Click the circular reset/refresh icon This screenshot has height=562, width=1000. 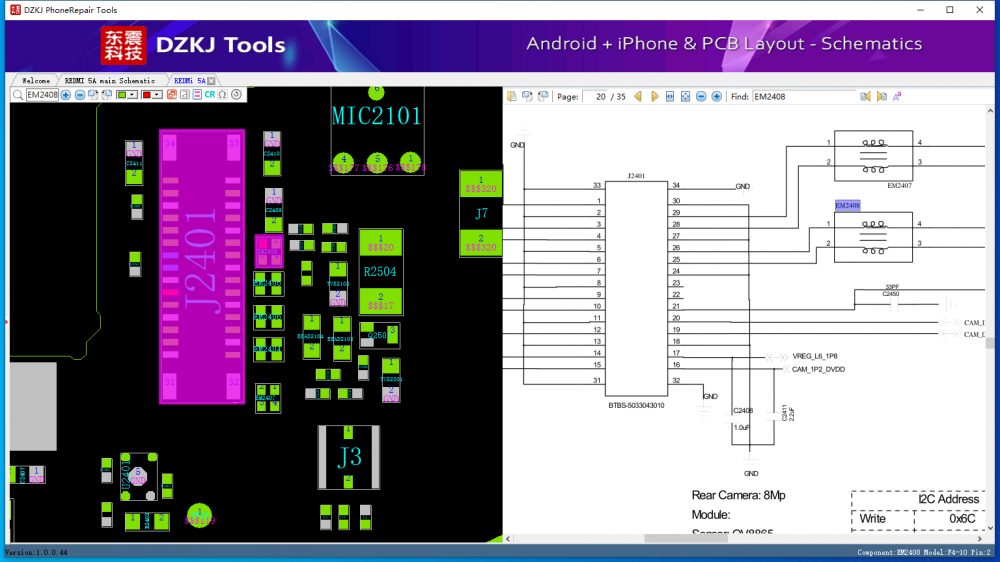(x=237, y=95)
